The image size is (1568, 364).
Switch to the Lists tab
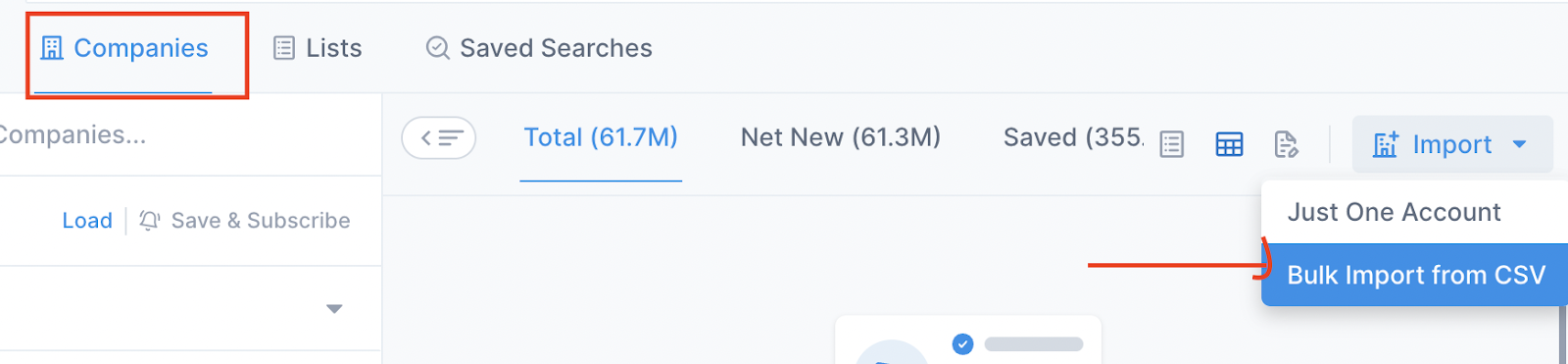pyautogui.click(x=318, y=48)
